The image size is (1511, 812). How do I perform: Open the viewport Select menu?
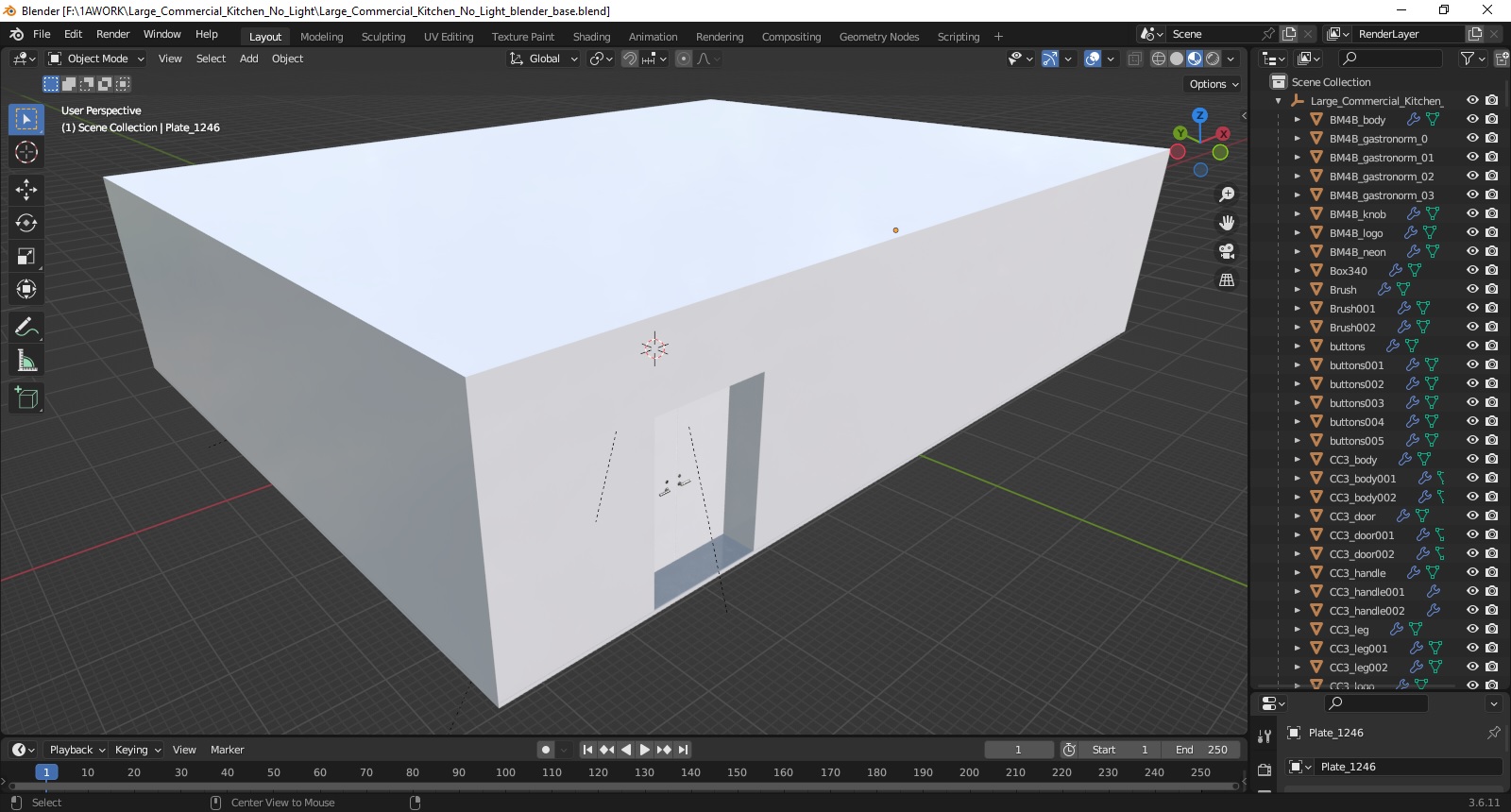coord(211,59)
